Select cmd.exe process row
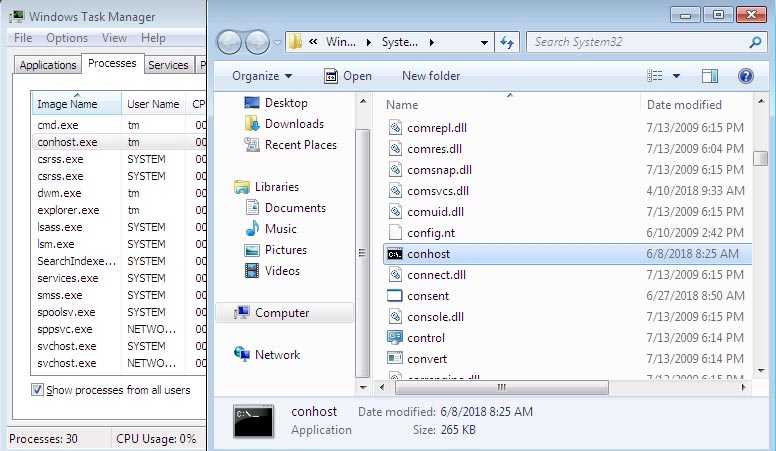 [x=119, y=125]
